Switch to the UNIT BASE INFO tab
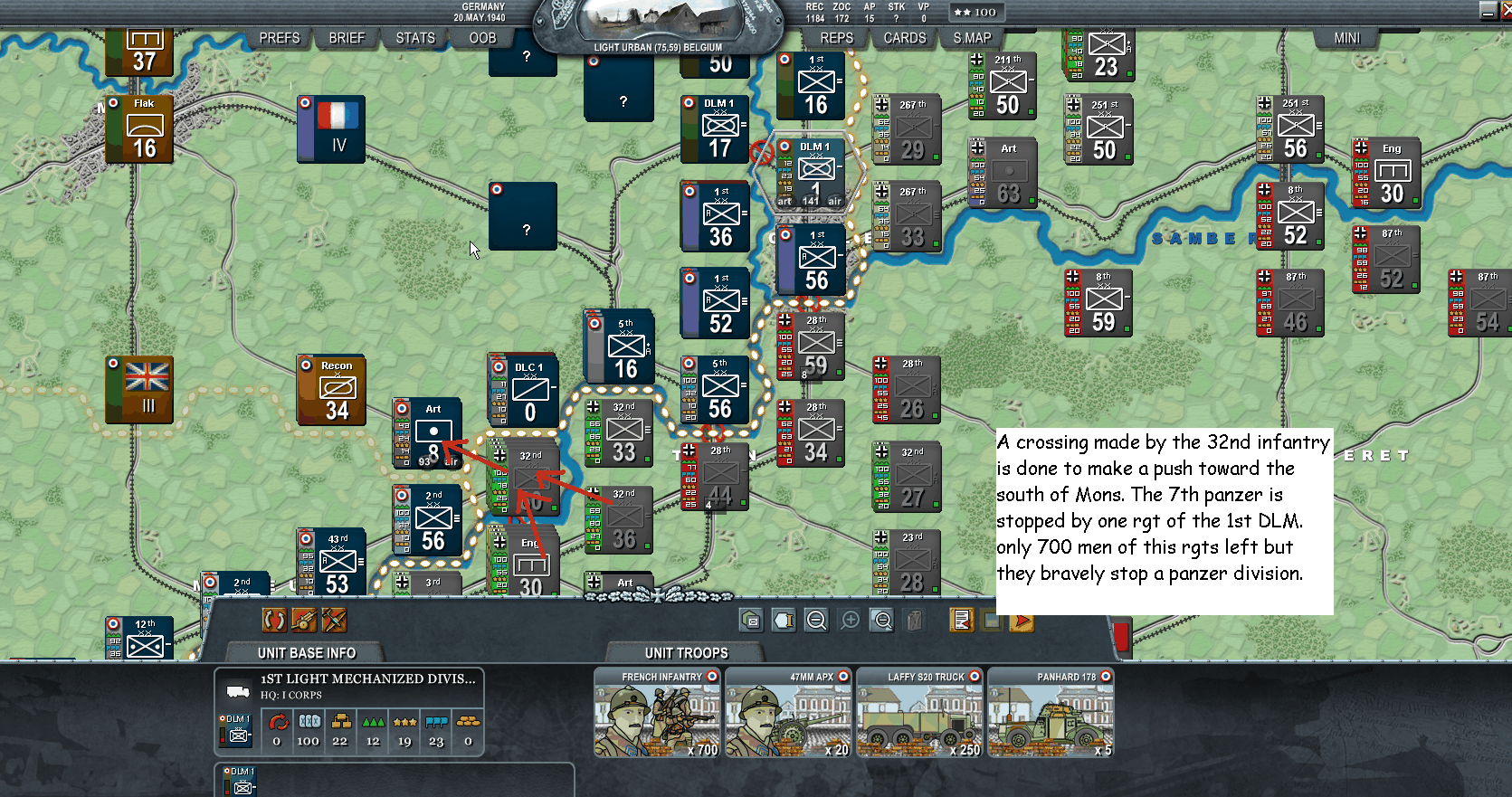 (307, 653)
